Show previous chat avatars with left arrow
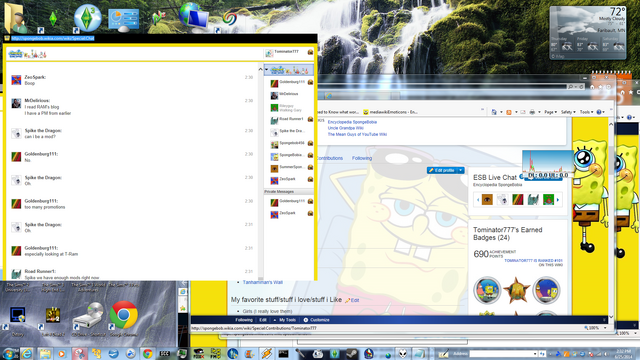640x360 pixels. [478, 200]
